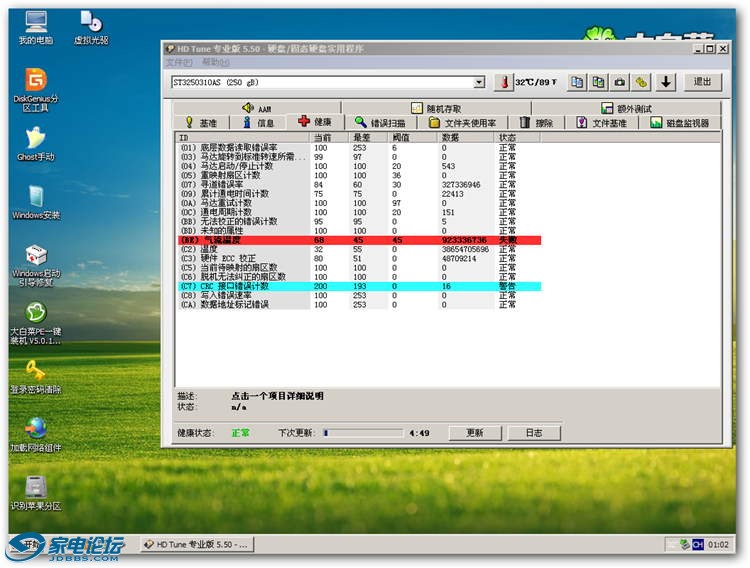Click the 最差 column header
This screenshot has width=750, height=568.
tap(369, 138)
